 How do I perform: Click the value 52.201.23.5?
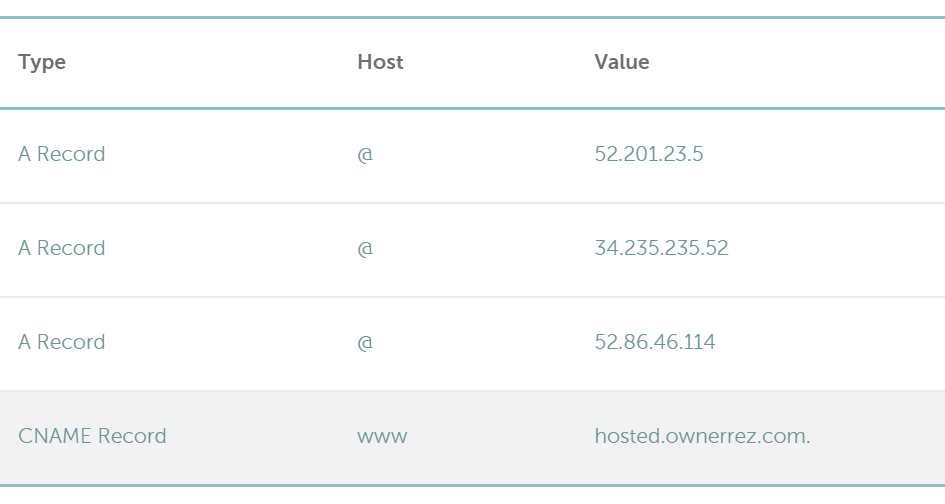tap(648, 154)
